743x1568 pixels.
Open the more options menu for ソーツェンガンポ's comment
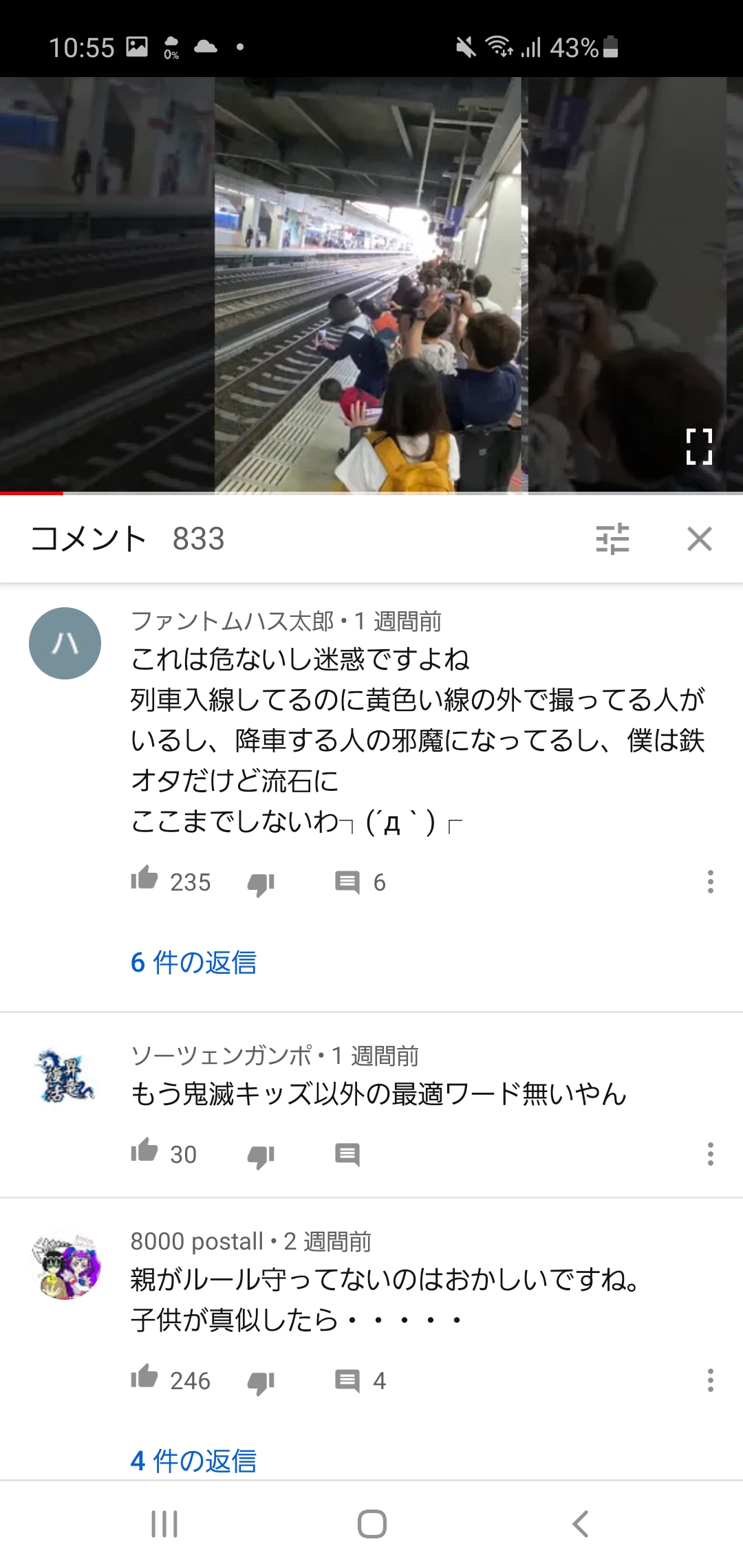tap(710, 1154)
